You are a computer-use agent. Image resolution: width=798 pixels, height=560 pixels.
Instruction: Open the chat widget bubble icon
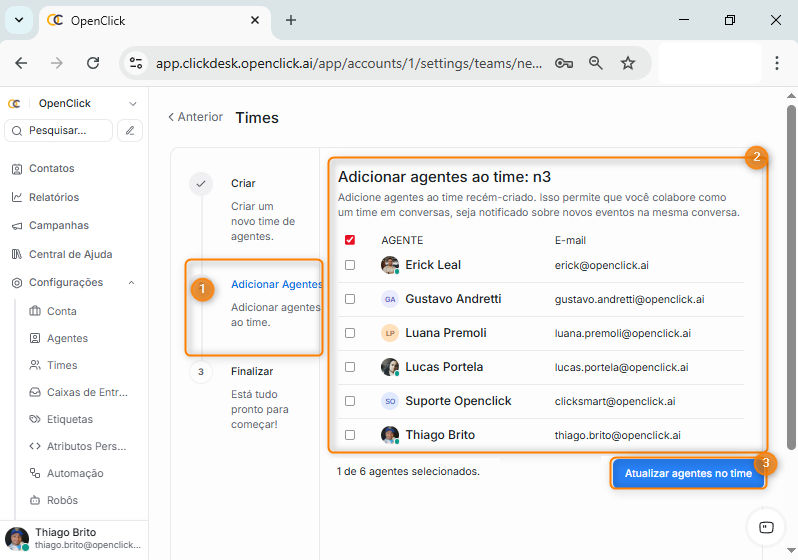(x=766, y=527)
